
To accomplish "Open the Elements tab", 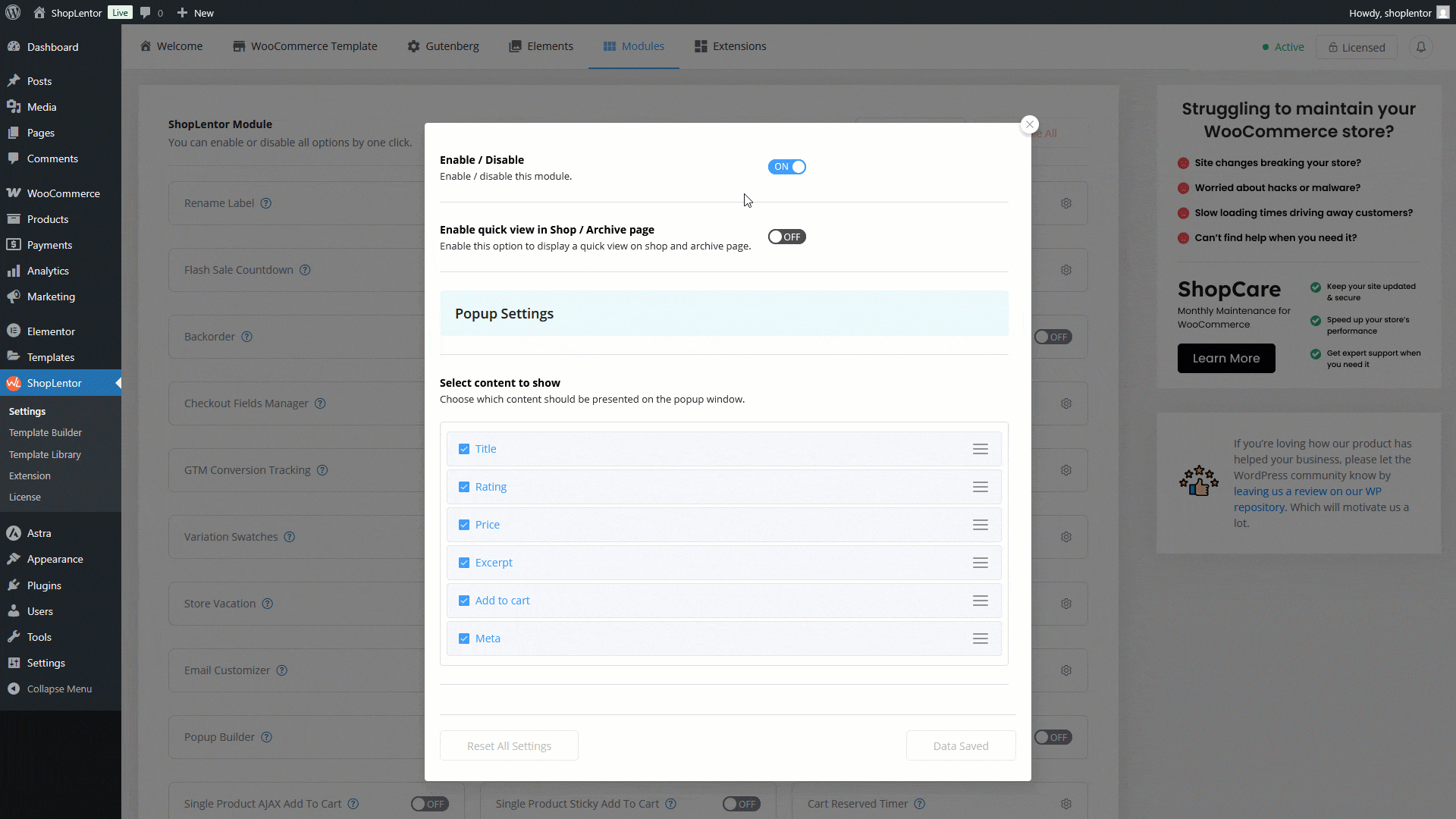I will (541, 46).
